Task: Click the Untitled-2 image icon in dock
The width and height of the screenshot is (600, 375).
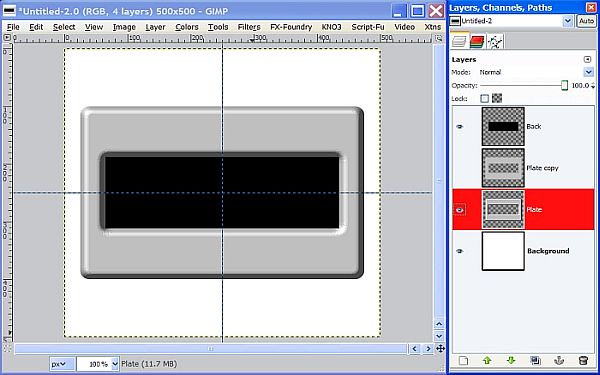Action: click(455, 21)
